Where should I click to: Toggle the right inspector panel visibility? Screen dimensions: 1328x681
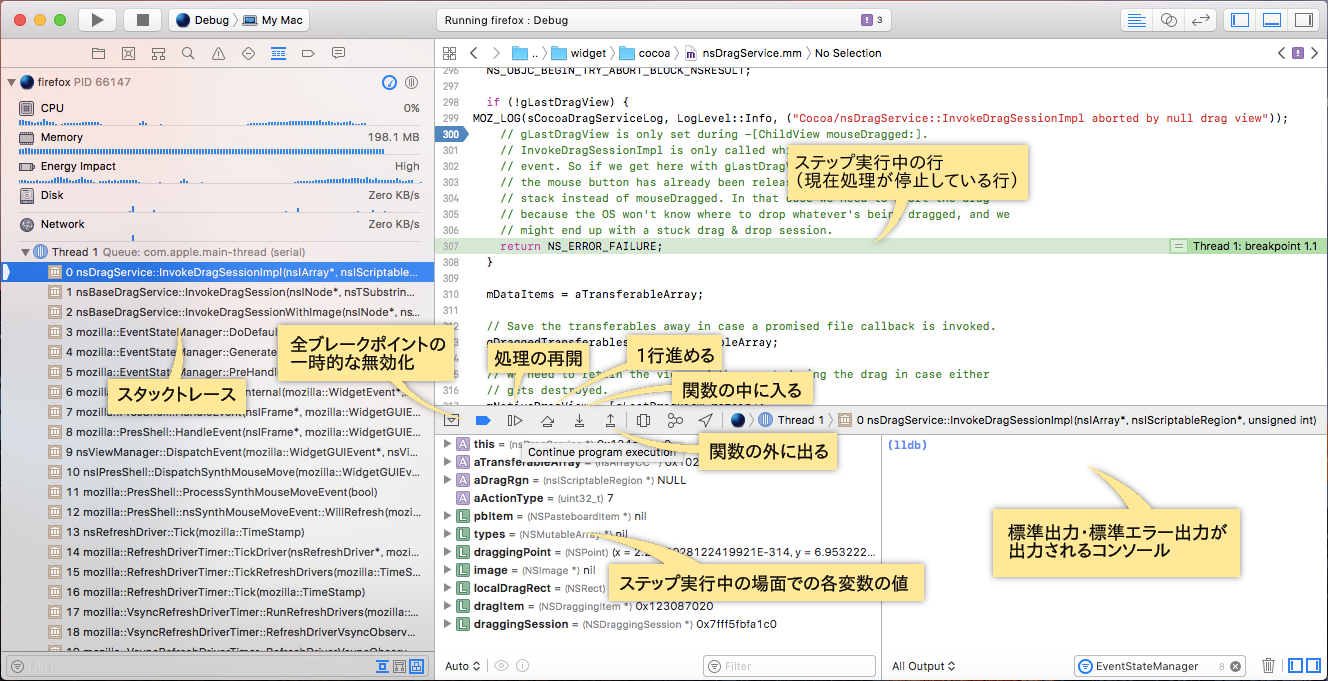[1302, 20]
